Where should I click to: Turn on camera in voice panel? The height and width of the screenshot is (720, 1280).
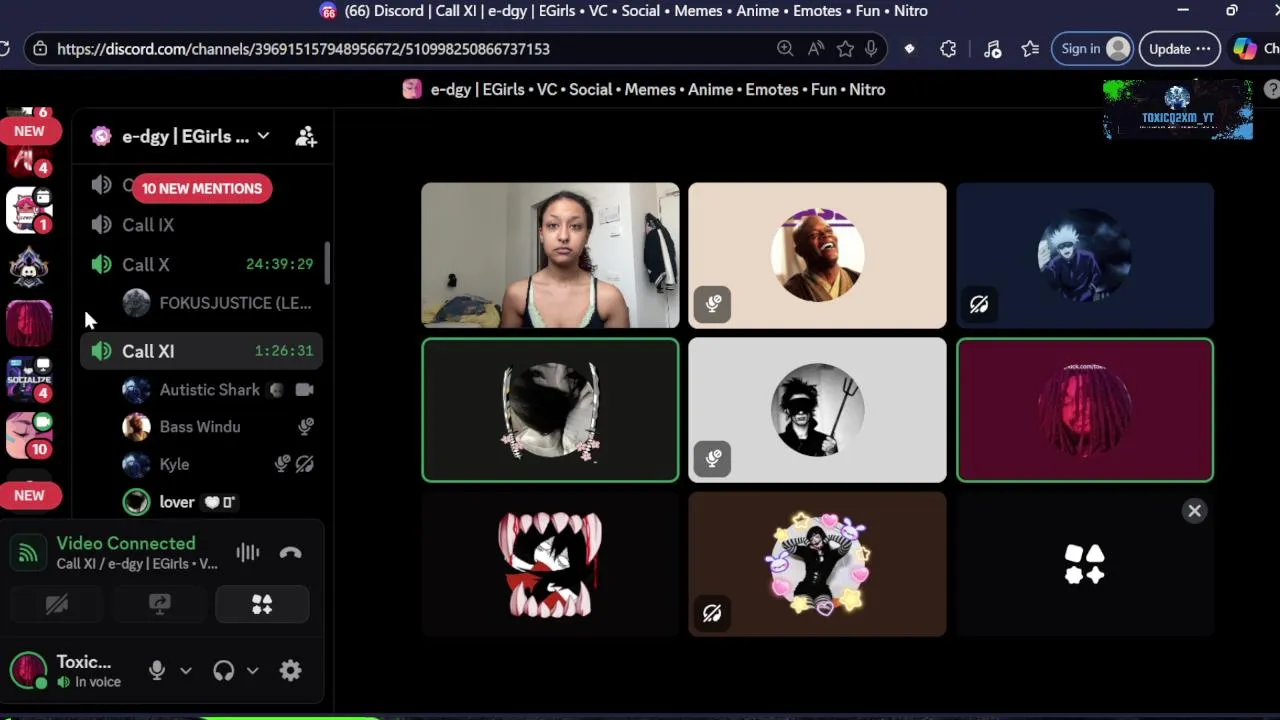click(x=57, y=604)
